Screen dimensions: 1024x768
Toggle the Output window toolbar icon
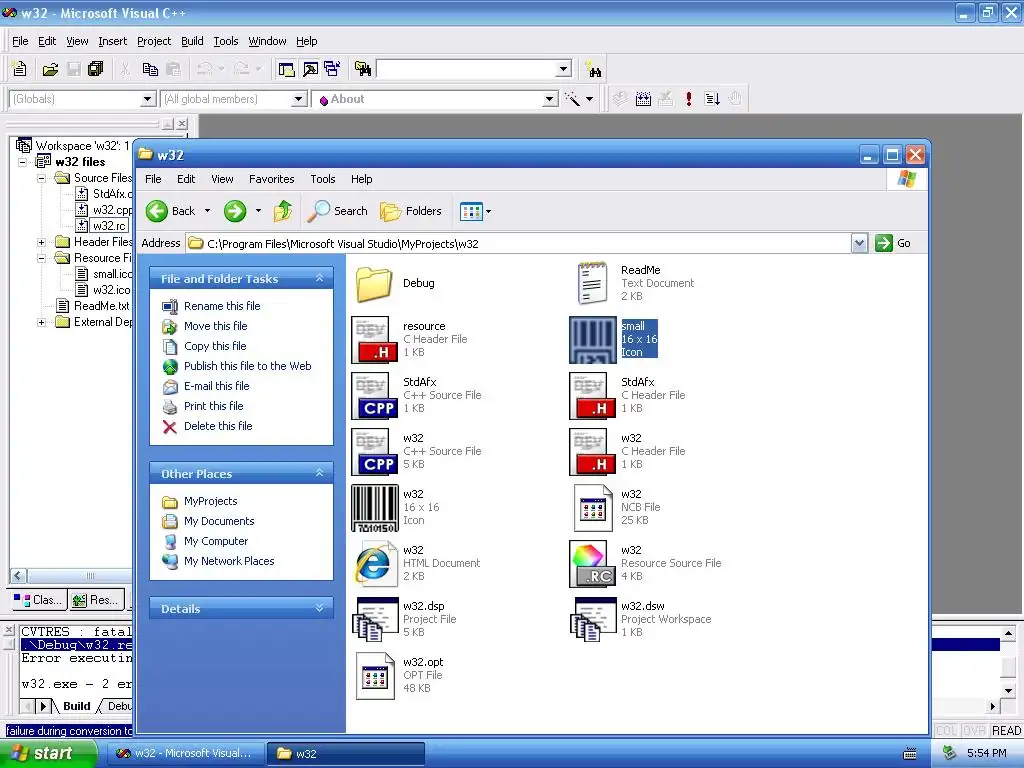pyautogui.click(x=310, y=69)
